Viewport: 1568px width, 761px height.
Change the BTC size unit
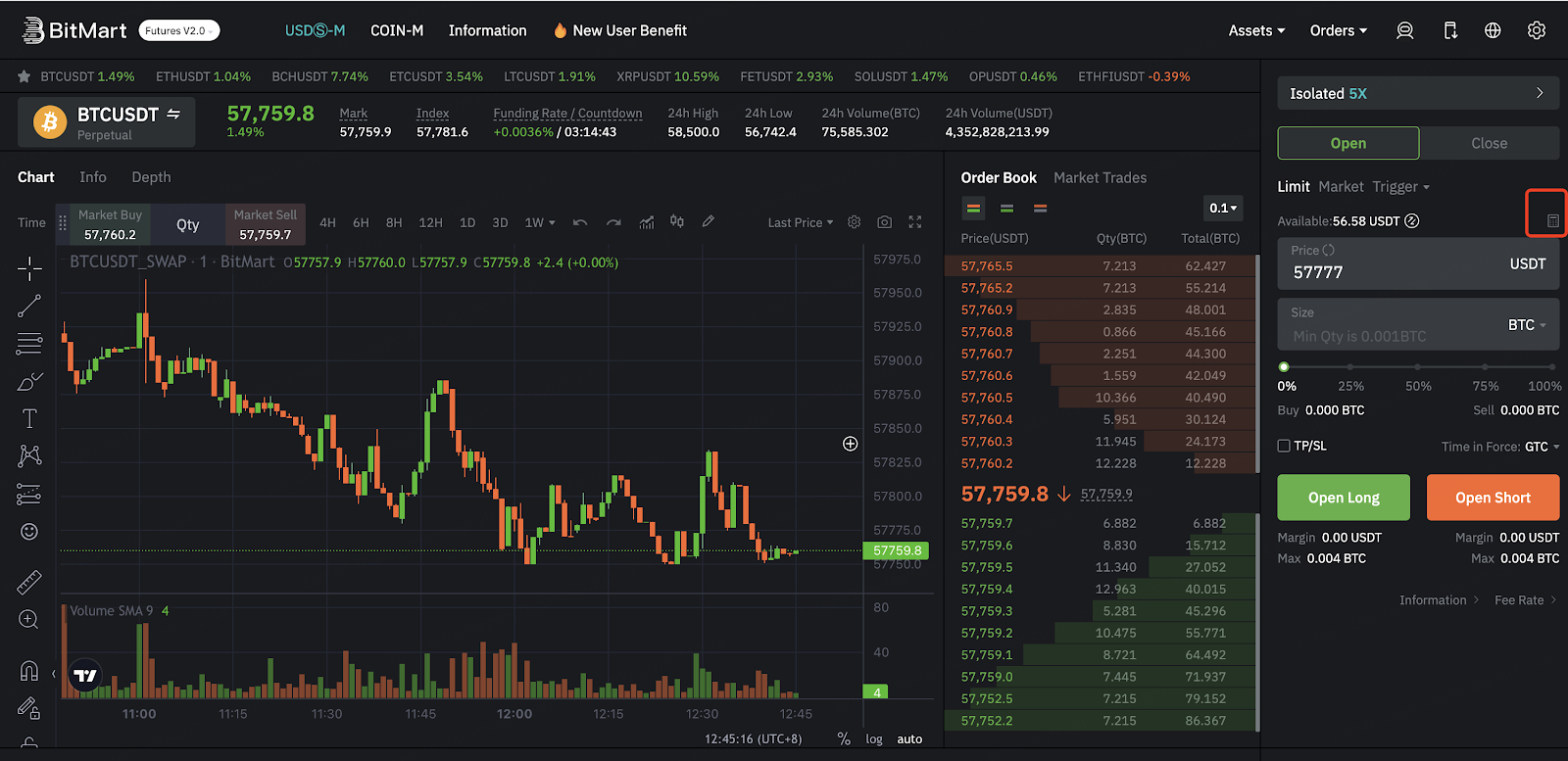coord(1527,325)
